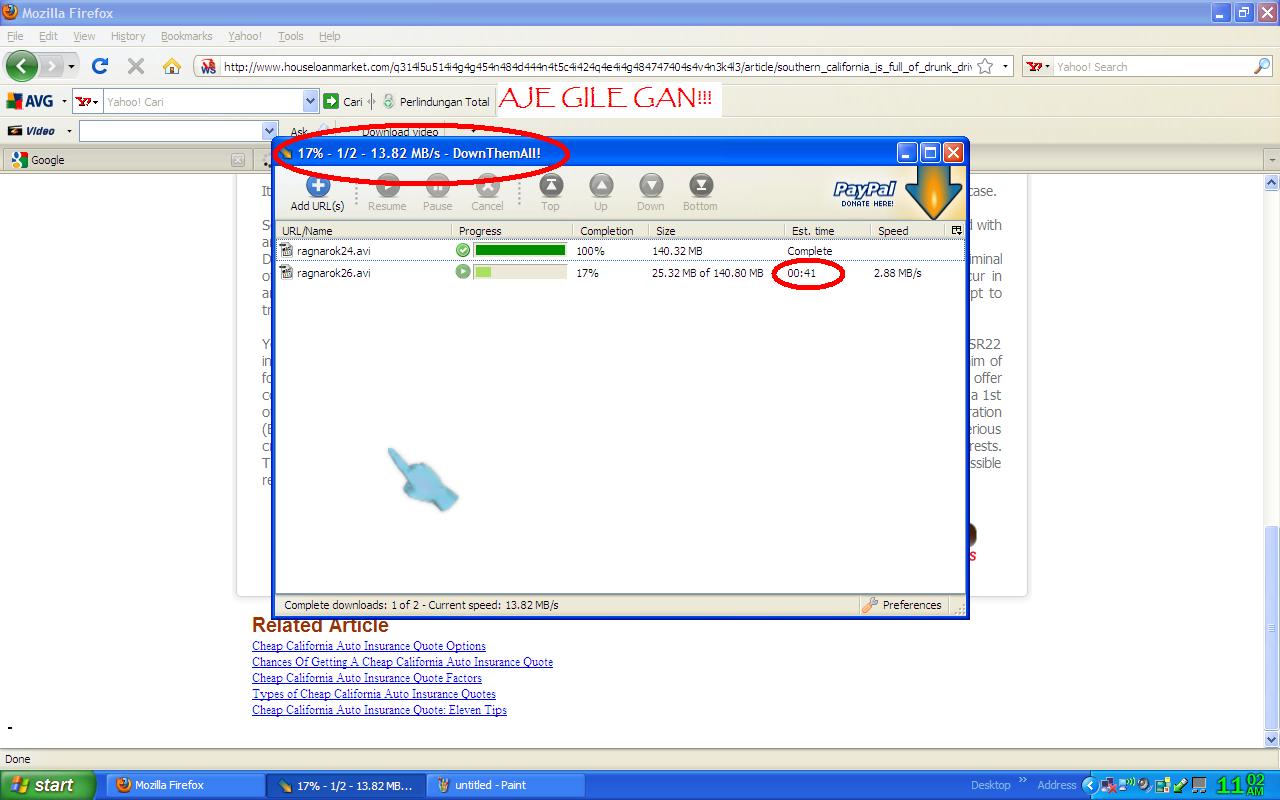
Task: Open the Bookmarks menu
Action: [x=187, y=36]
